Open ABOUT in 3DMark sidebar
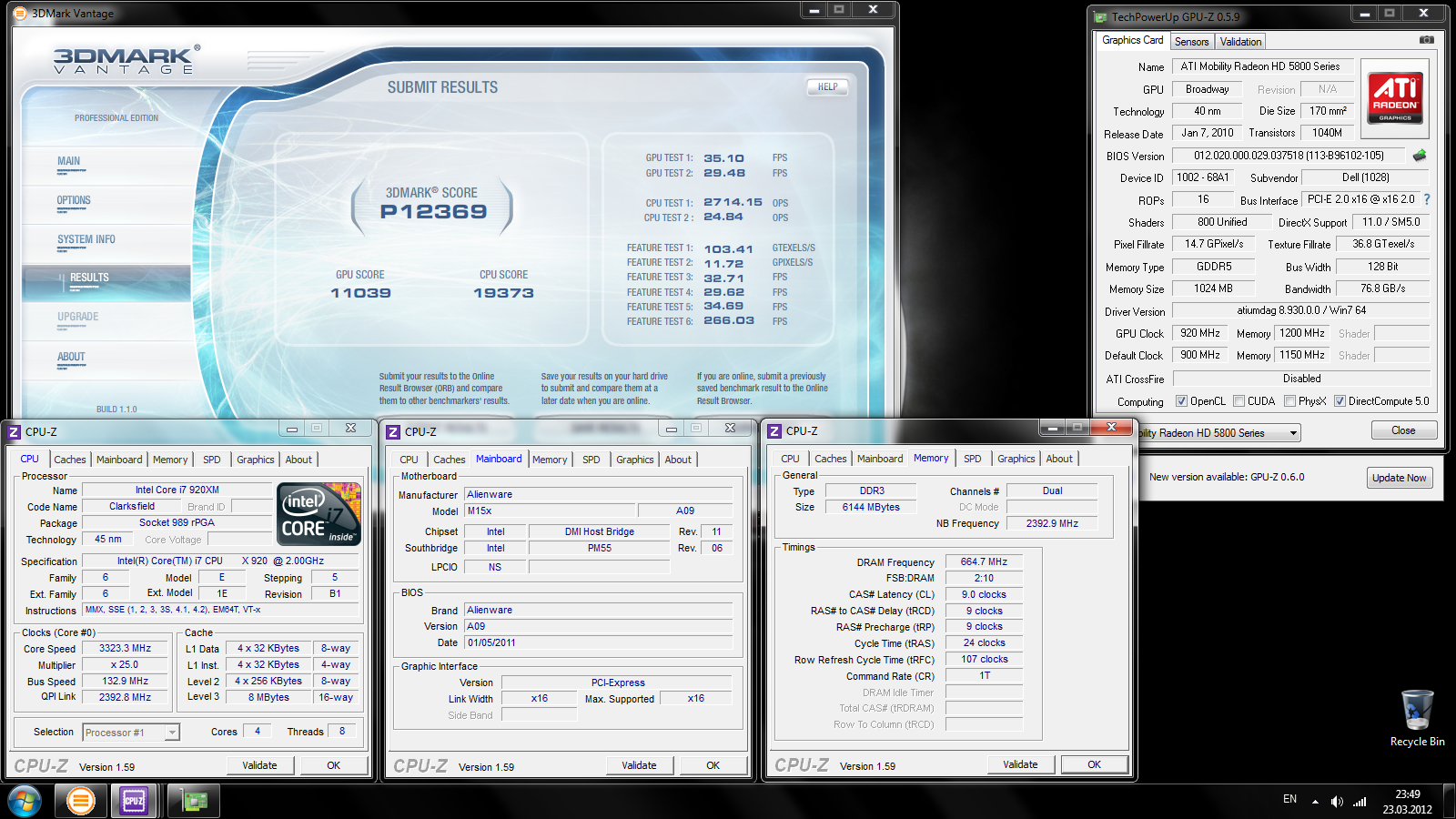 point(71,357)
